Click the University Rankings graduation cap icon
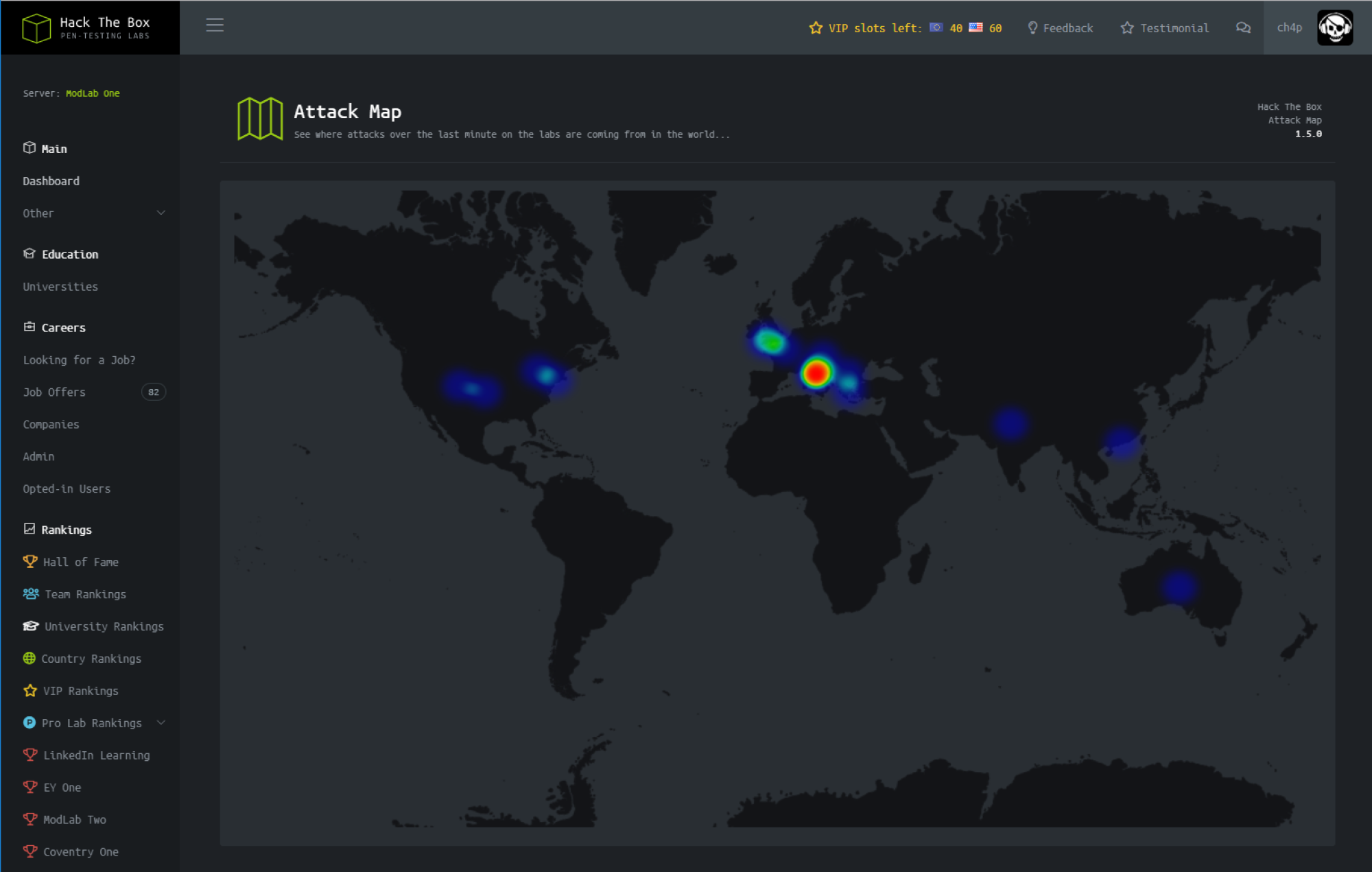Image resolution: width=1372 pixels, height=872 pixels. [x=31, y=626]
